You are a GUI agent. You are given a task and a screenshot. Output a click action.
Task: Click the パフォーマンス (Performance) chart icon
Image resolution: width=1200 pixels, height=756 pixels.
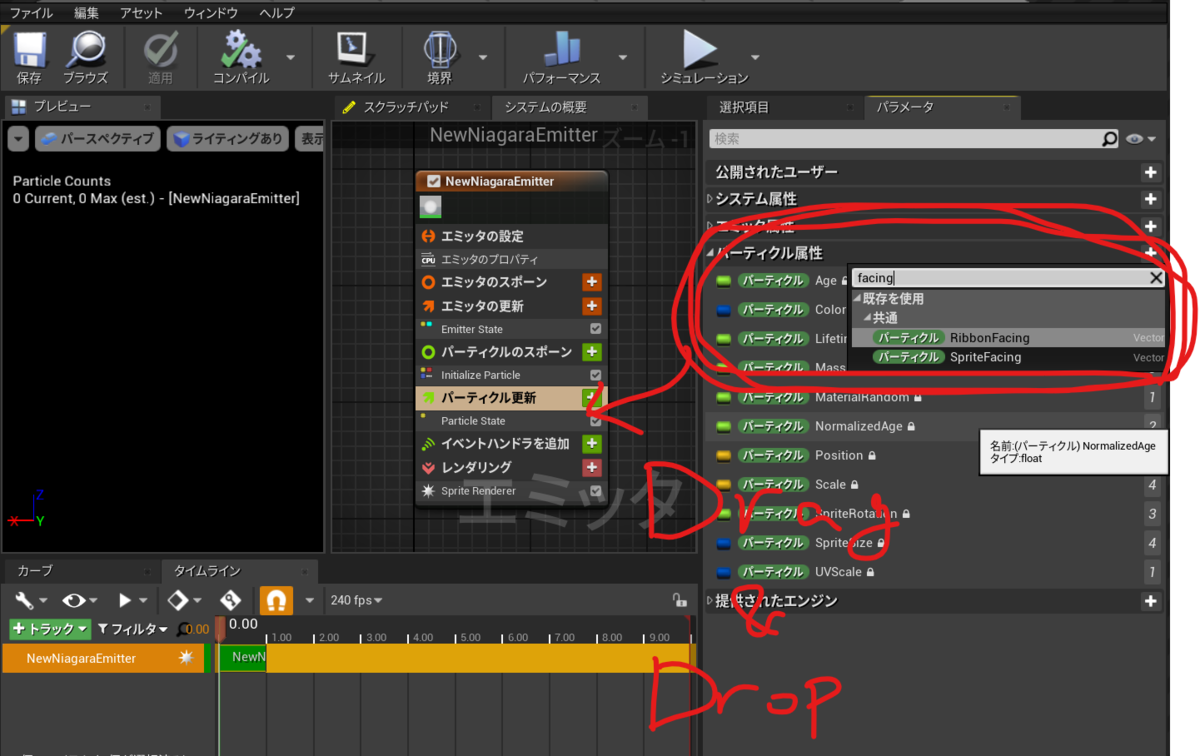pos(561,51)
